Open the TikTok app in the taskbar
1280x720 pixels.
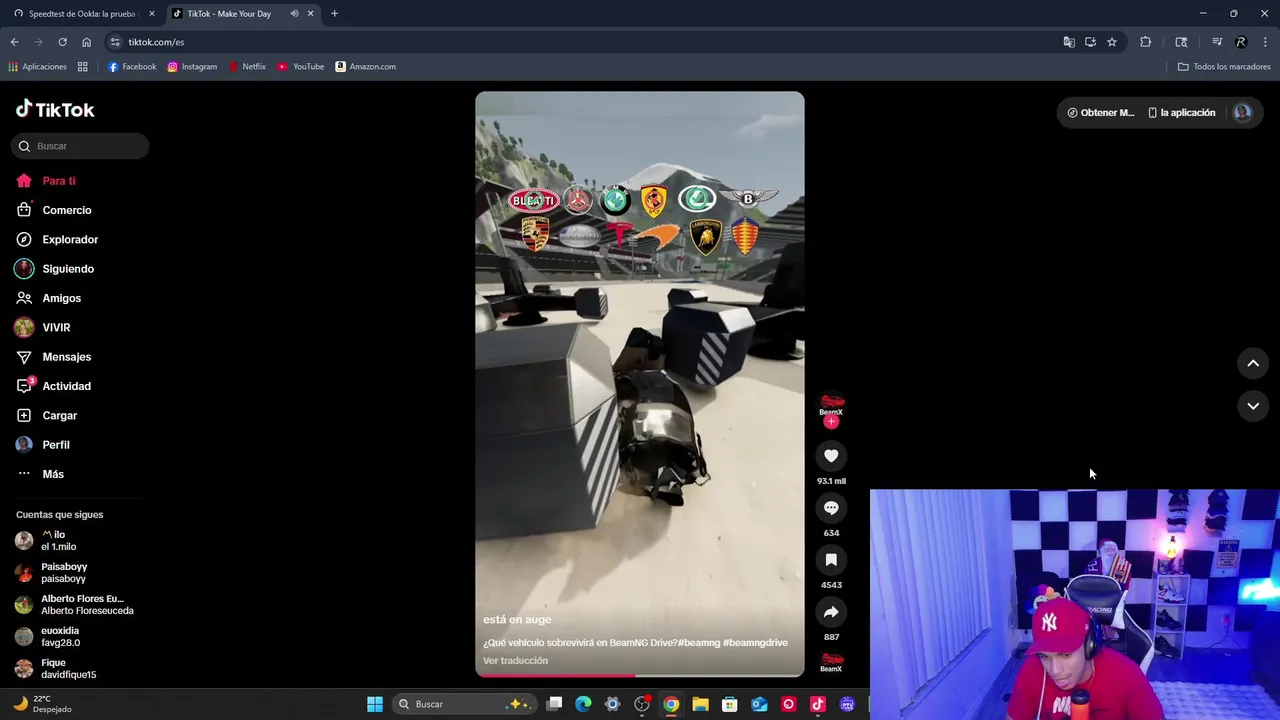817,704
